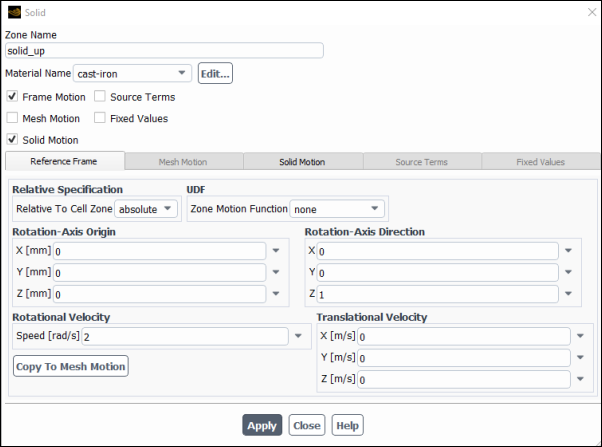Click the Speed [rad/s] input field
The width and height of the screenshot is (602, 447).
click(185, 336)
